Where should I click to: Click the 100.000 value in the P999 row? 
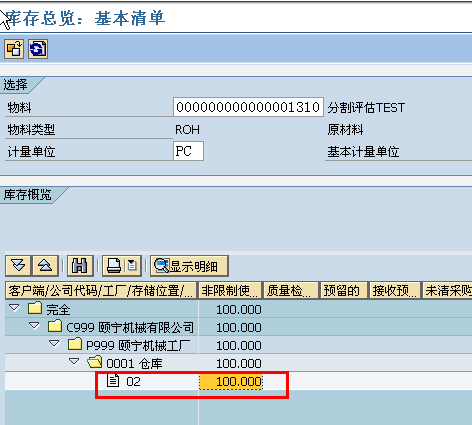[239, 346]
